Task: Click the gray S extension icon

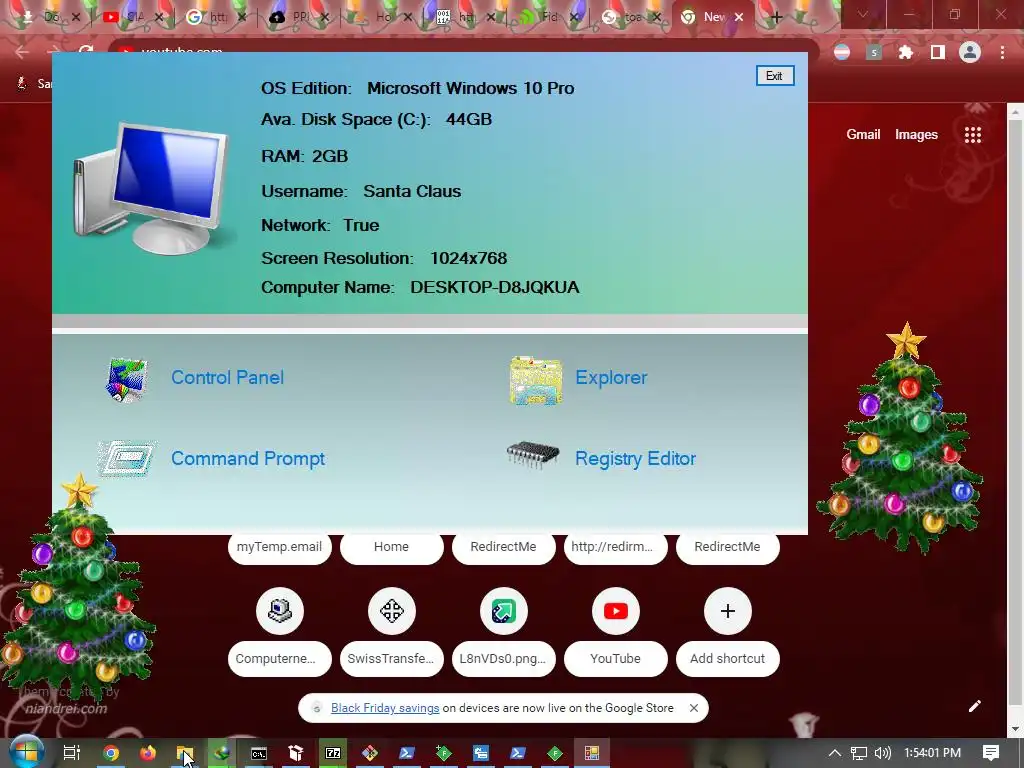Action: coord(874,52)
